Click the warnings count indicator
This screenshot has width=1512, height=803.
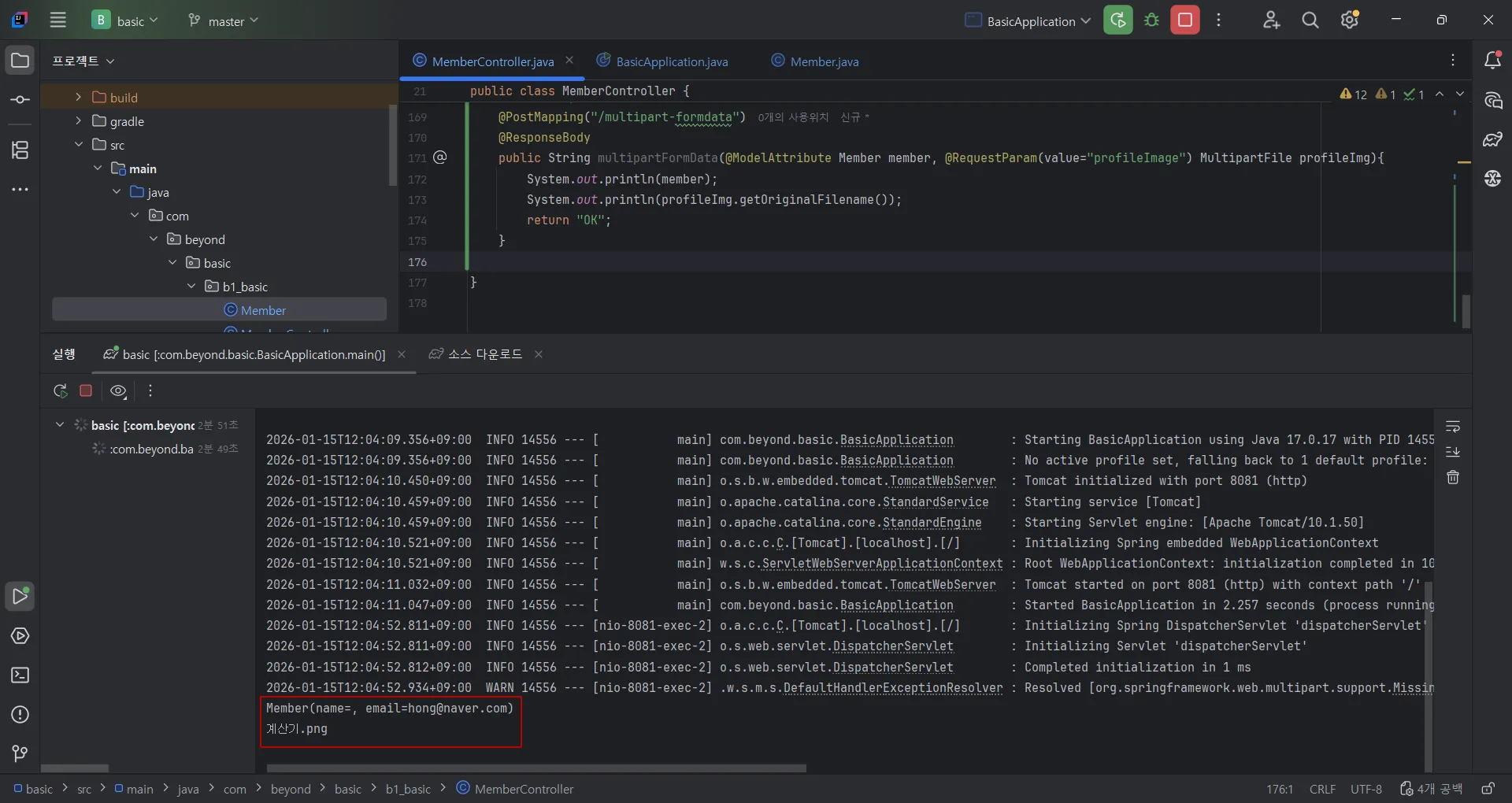pos(1353,94)
